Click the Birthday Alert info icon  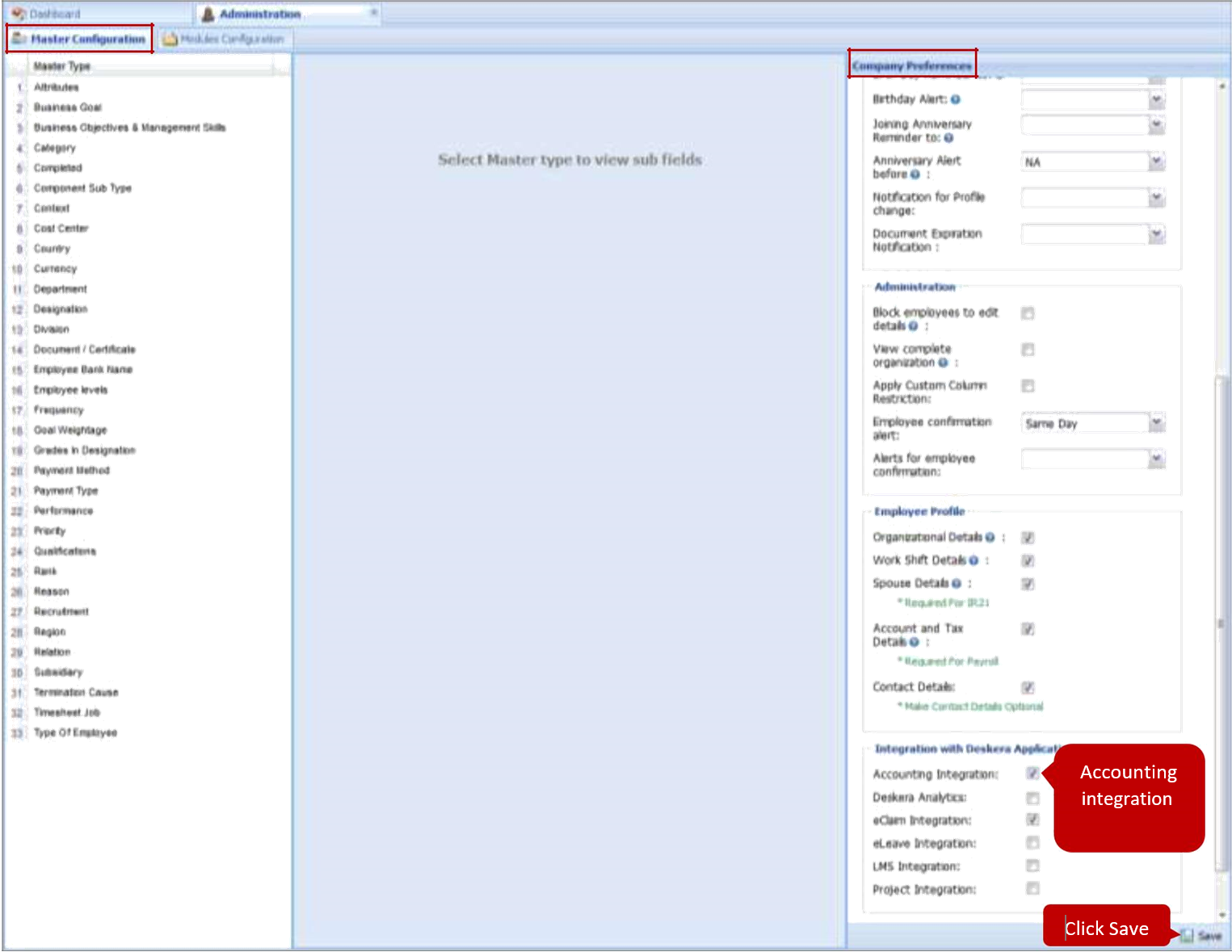(955, 99)
